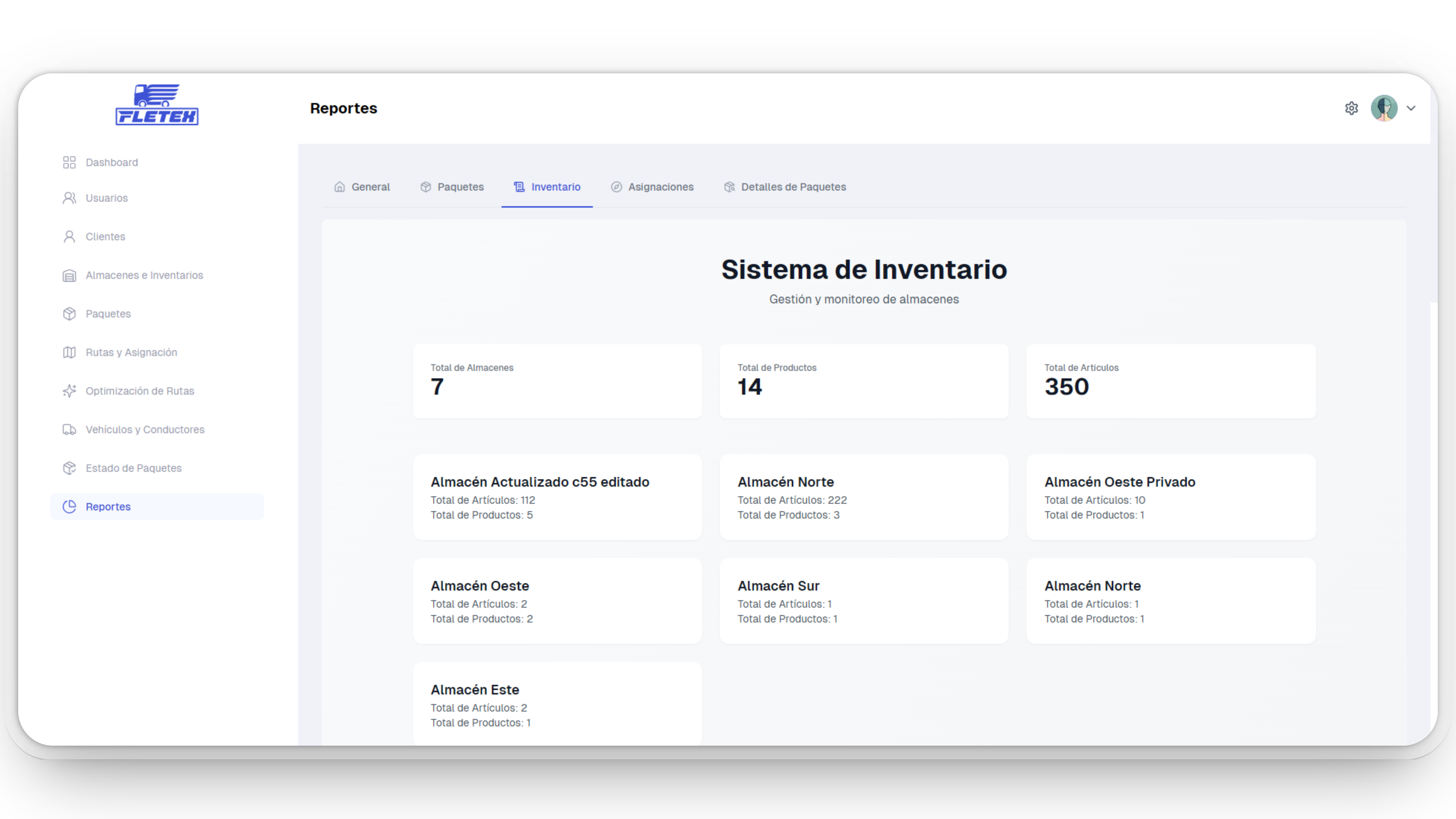Image resolution: width=1456 pixels, height=819 pixels.
Task: Click Almacén Oeste card with 2 artículos
Action: [x=557, y=601]
